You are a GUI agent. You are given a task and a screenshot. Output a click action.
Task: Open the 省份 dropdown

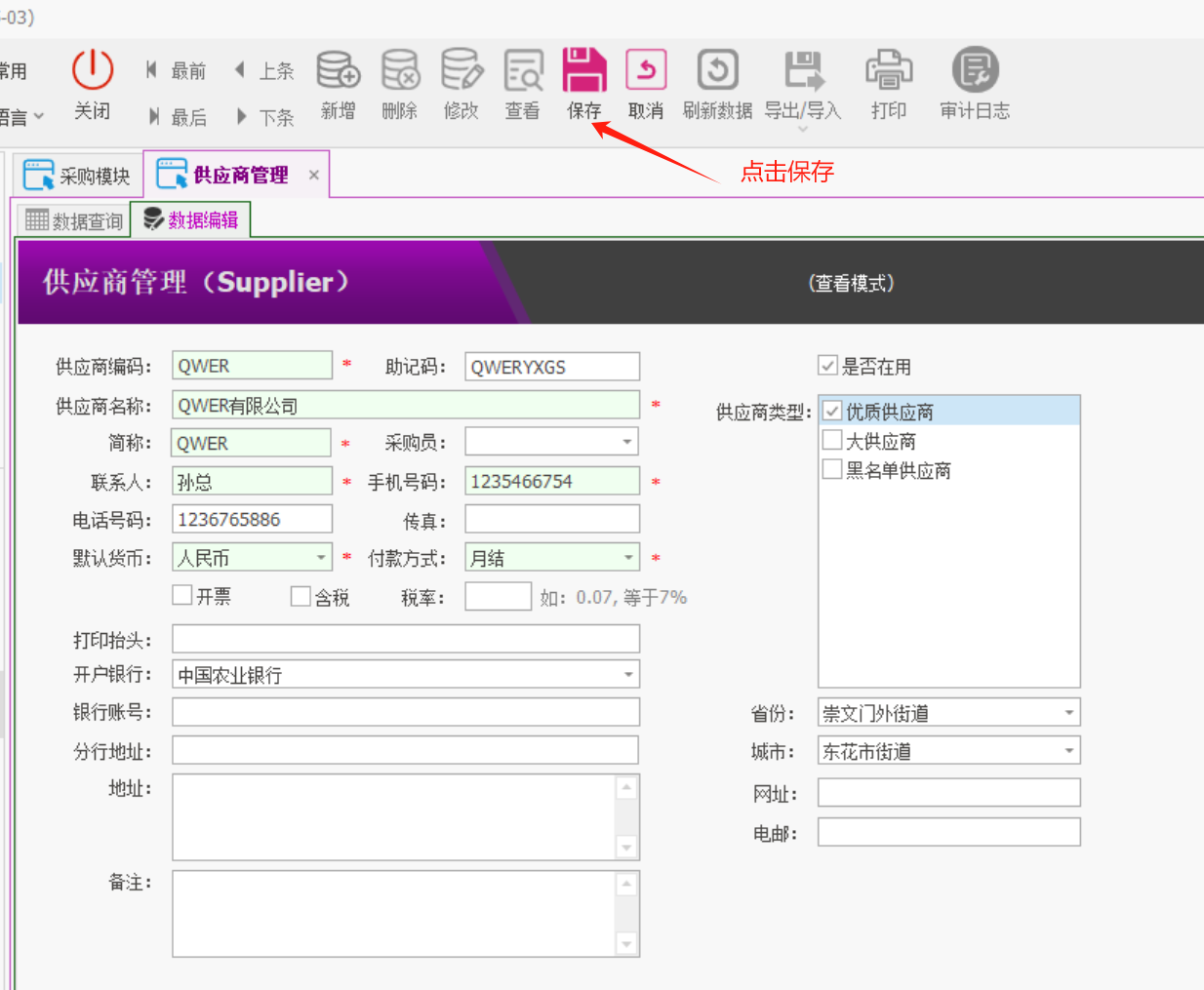pyautogui.click(x=1069, y=712)
